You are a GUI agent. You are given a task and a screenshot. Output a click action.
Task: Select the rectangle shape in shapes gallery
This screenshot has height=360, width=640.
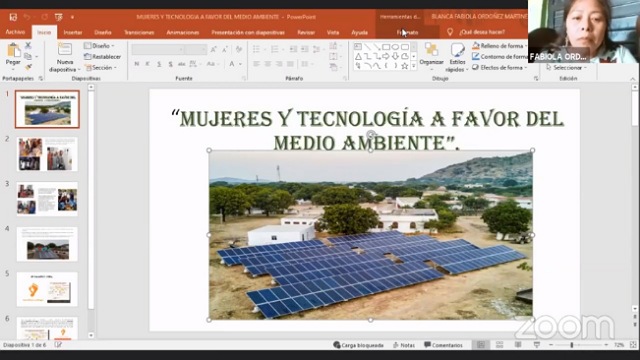(386, 47)
